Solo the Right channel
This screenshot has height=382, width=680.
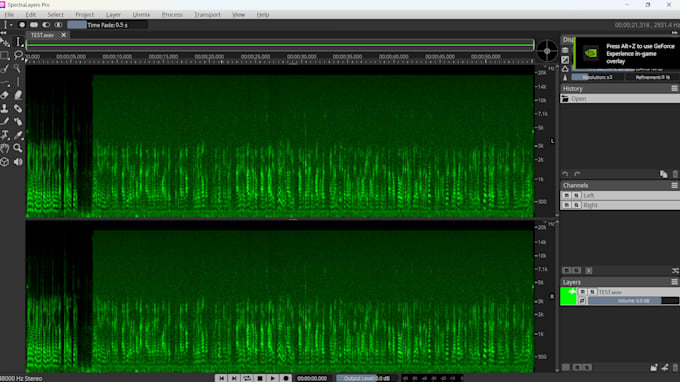click(x=576, y=205)
